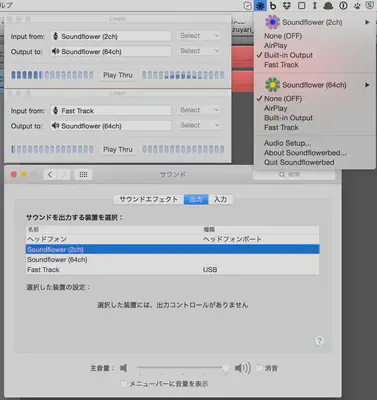The width and height of the screenshot is (377, 400).
Task: Adjust the main volume slider knob
Action: [226, 368]
